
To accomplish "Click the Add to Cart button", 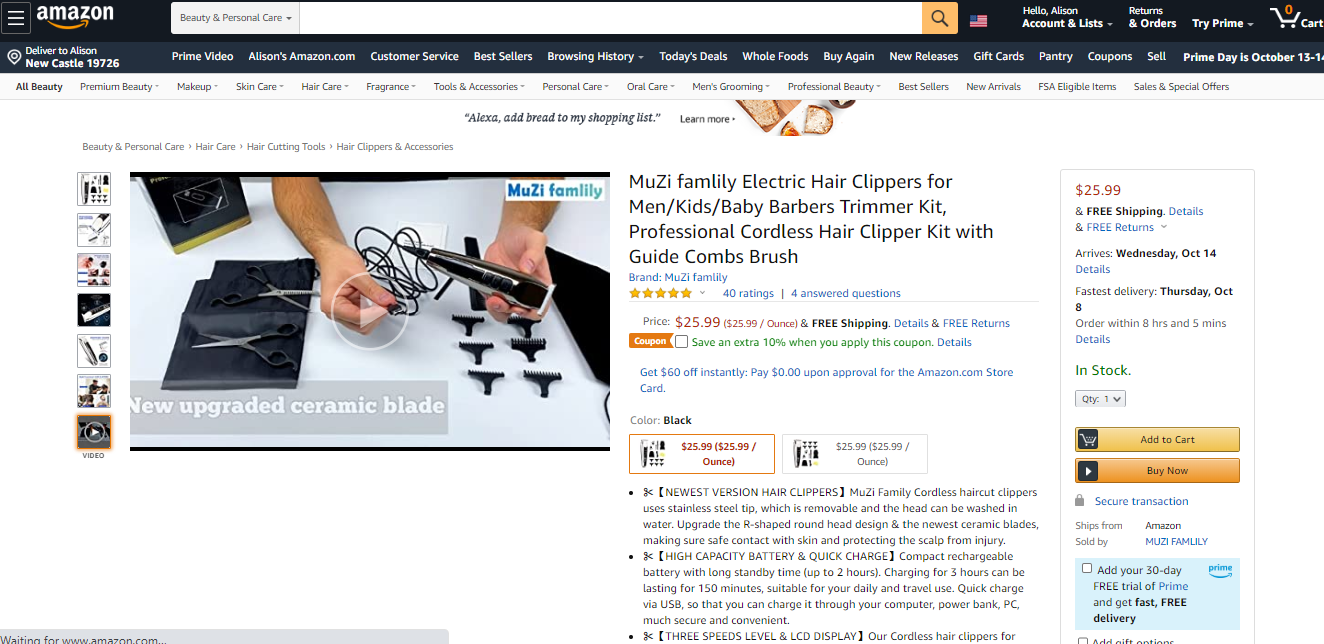I will [x=1157, y=440].
